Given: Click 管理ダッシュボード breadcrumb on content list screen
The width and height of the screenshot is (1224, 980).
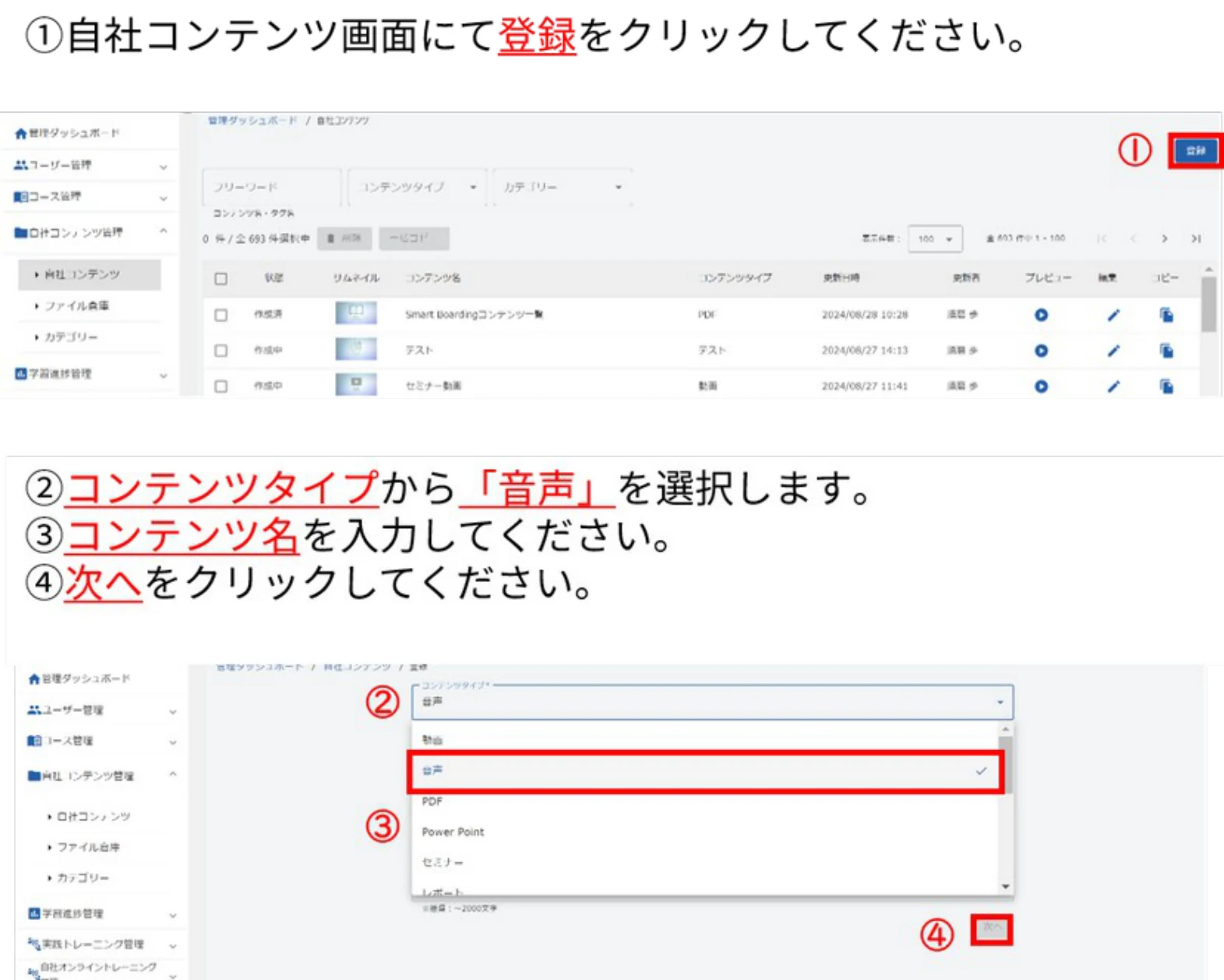Looking at the screenshot, I should (x=252, y=121).
